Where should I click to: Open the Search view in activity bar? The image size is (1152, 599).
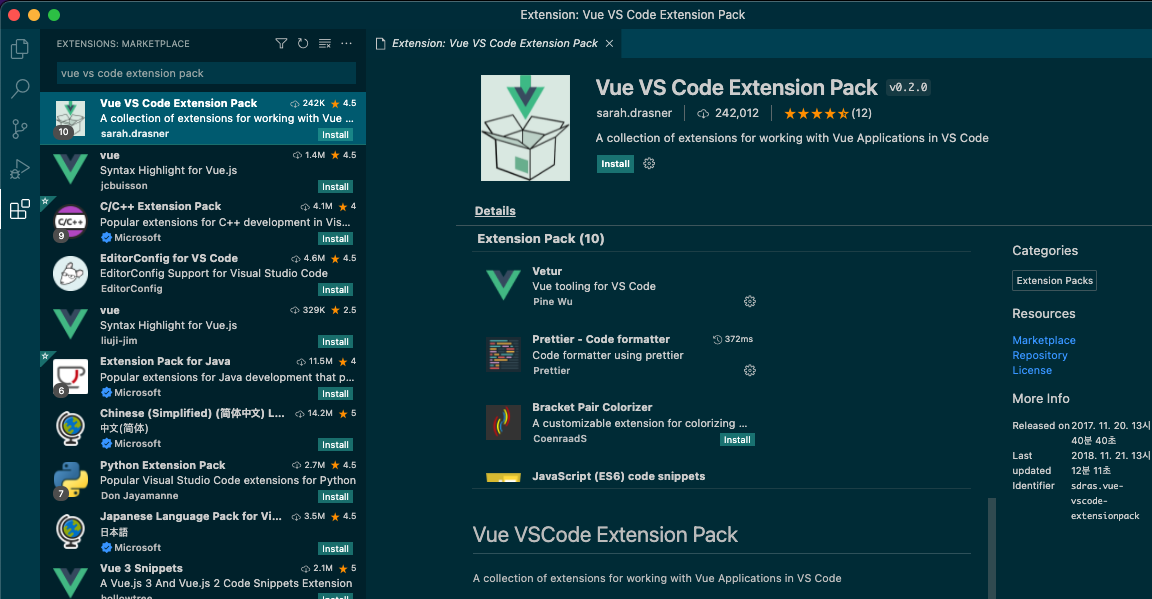pos(20,89)
